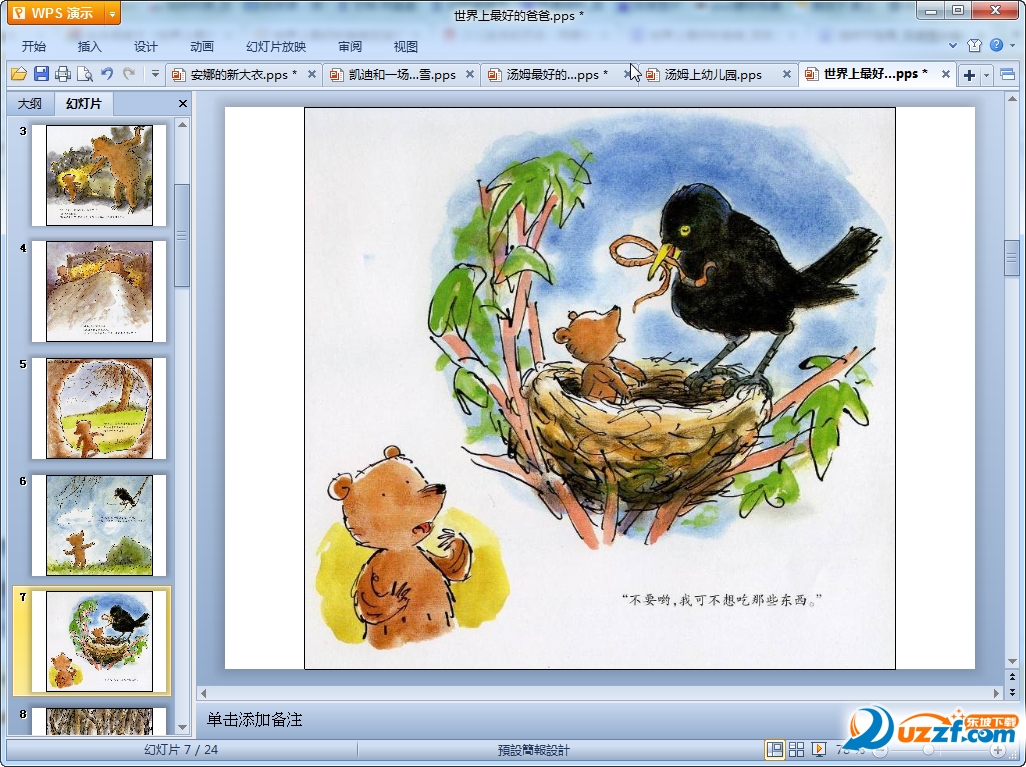
Task: Save the presentation with the floppy disk icon
Action: point(41,74)
